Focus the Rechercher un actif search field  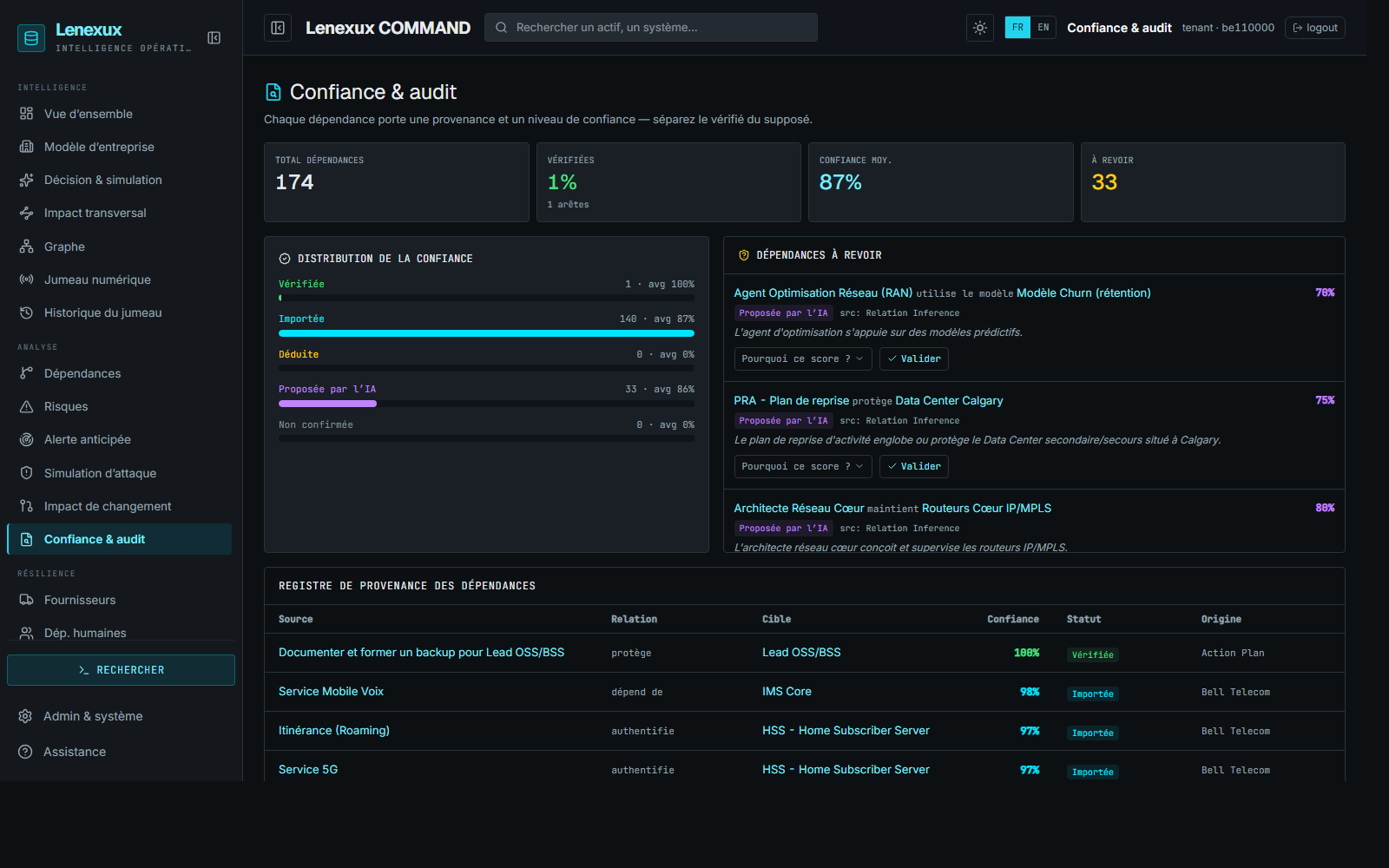(x=651, y=28)
